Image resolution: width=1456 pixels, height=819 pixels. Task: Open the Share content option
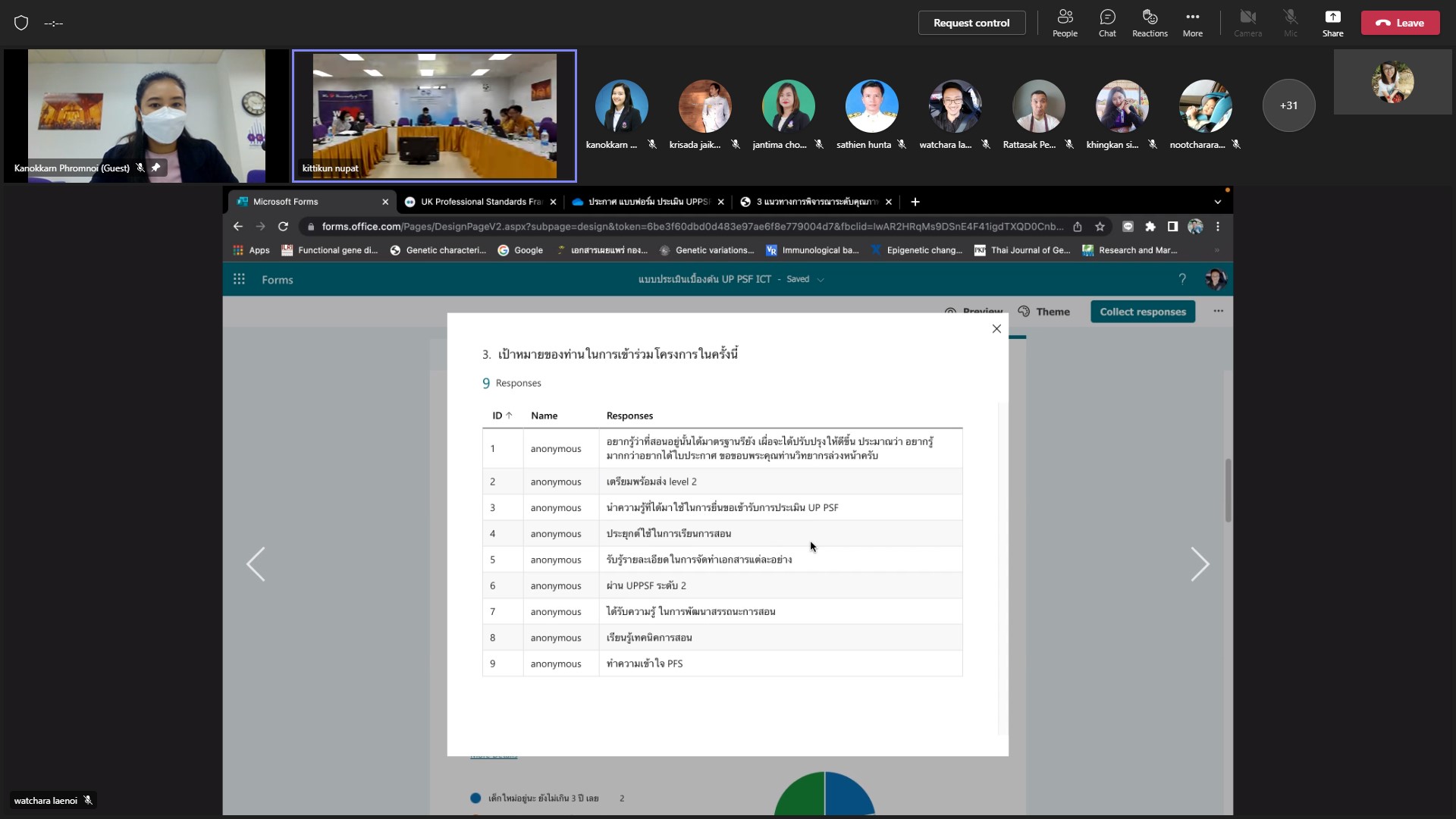(1332, 23)
